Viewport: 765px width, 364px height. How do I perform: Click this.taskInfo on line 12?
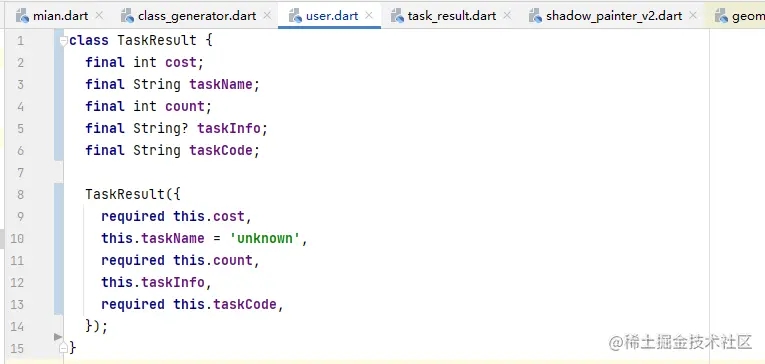click(x=153, y=282)
